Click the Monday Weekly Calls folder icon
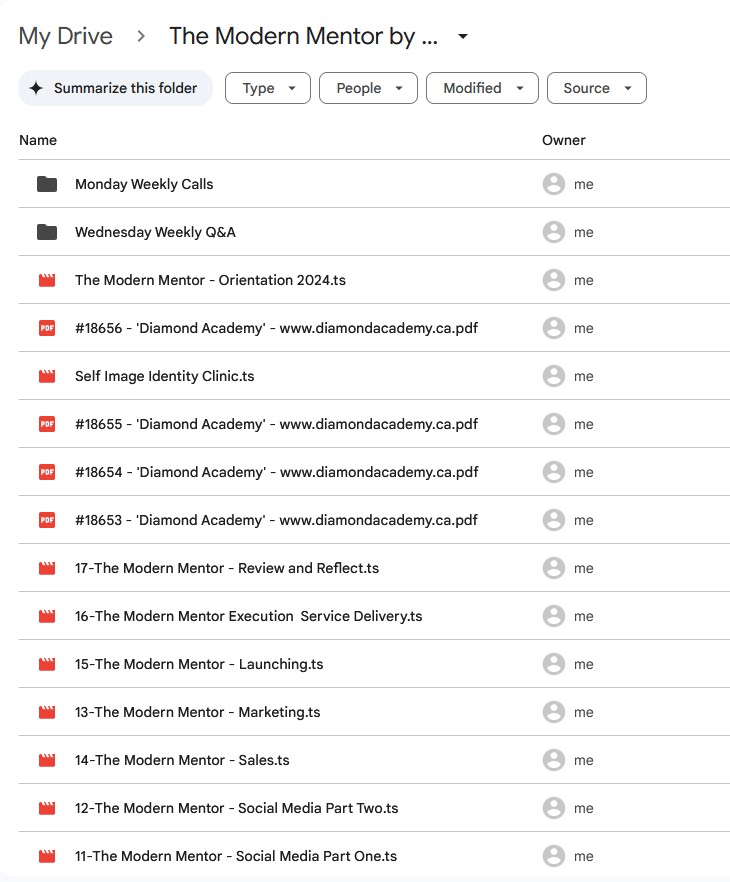 pyautogui.click(x=47, y=184)
